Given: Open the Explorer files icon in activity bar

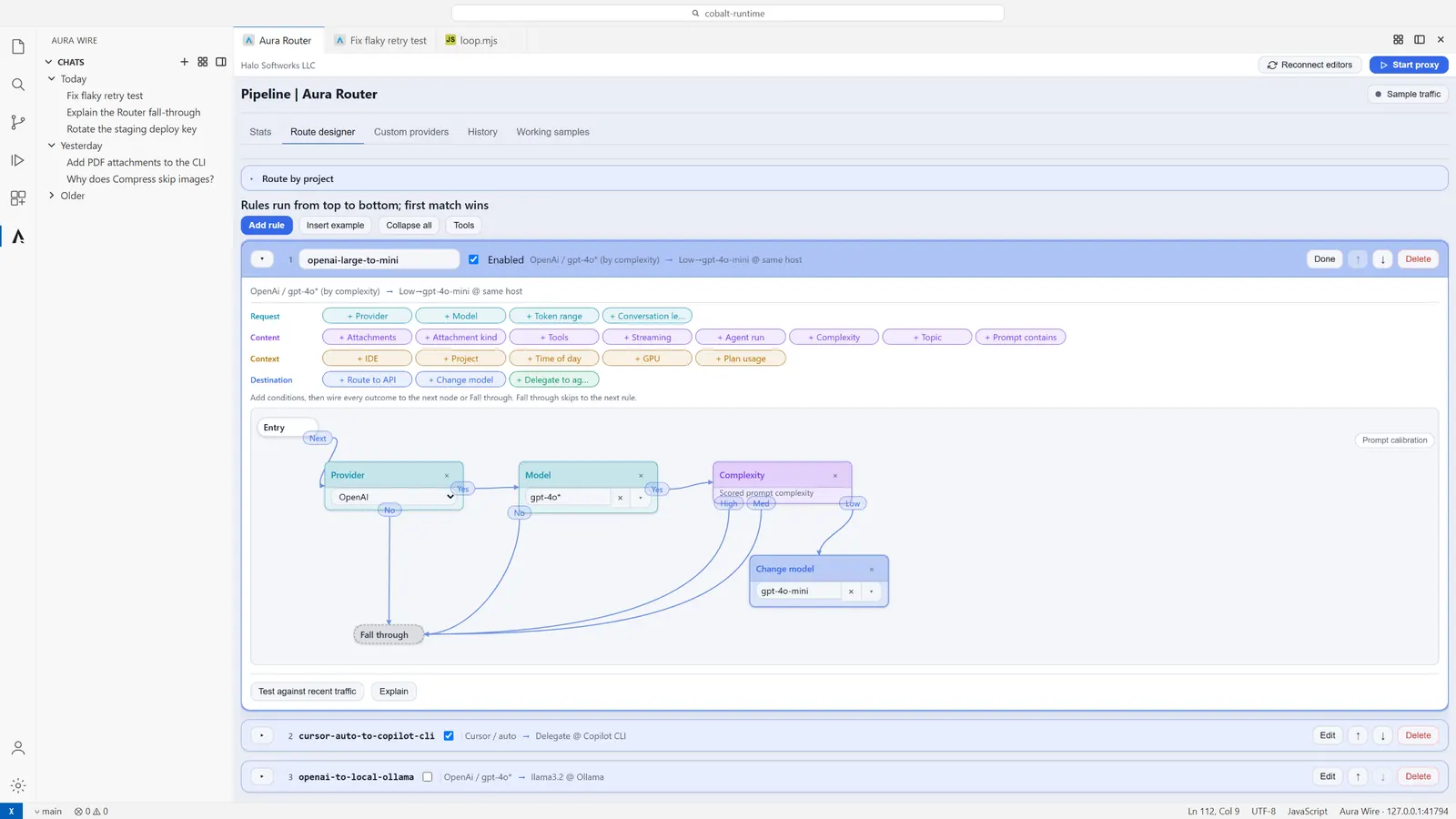Looking at the screenshot, I should pyautogui.click(x=17, y=46).
